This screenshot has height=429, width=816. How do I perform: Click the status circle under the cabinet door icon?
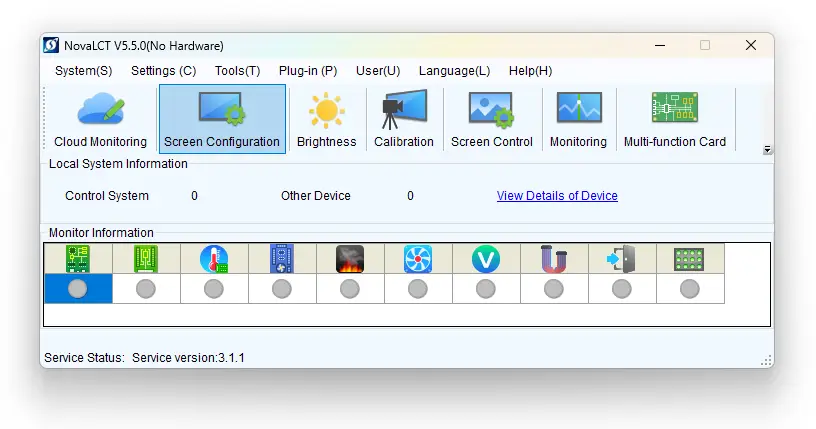click(622, 288)
